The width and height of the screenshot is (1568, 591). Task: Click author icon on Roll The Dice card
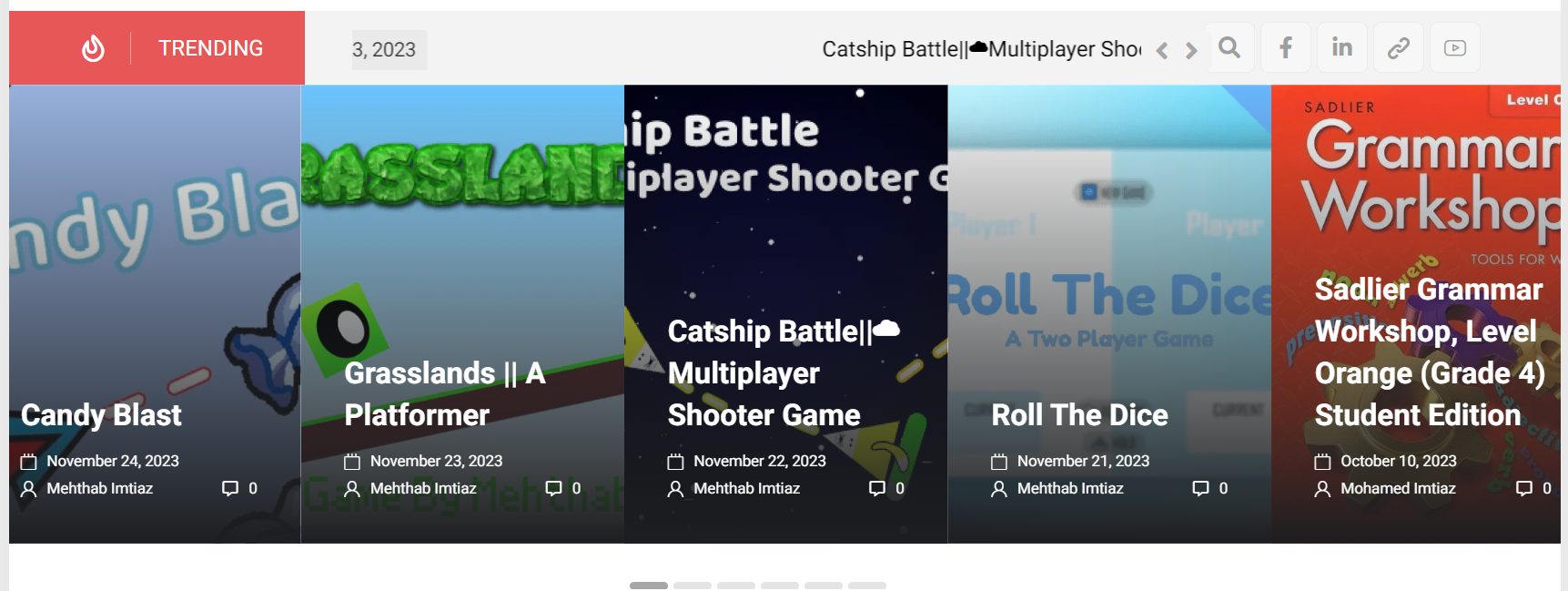999,489
